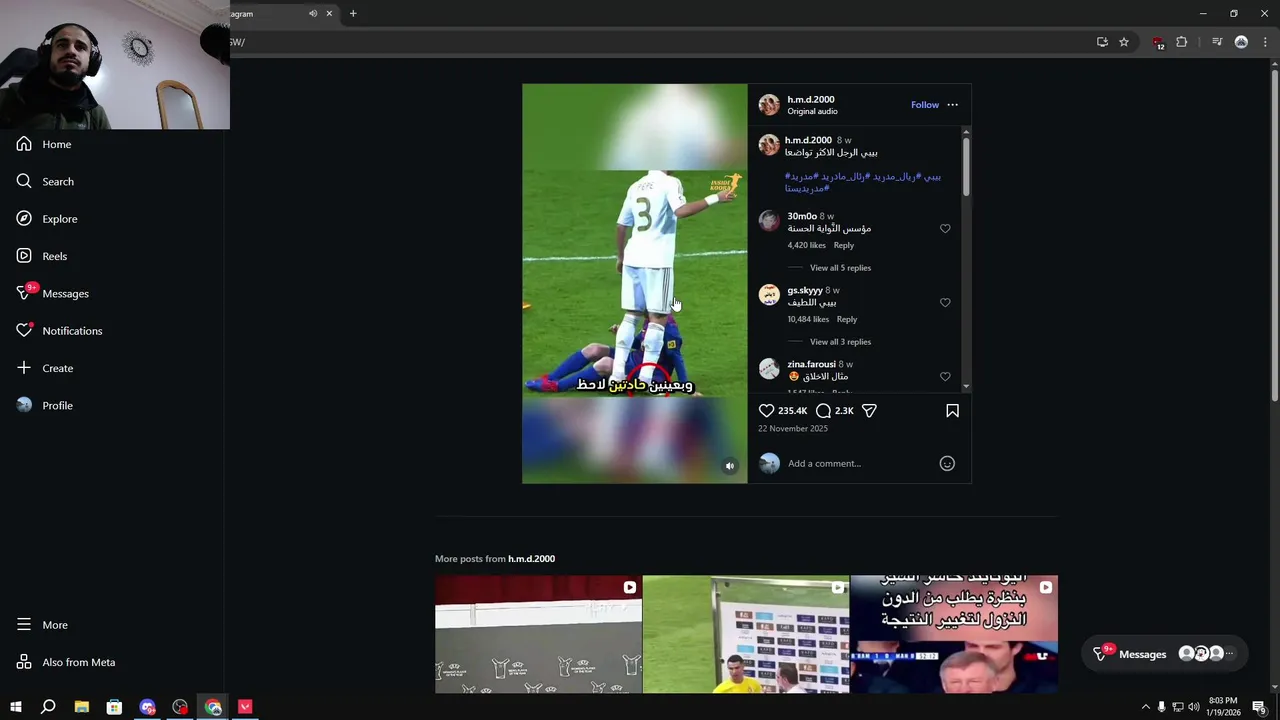The height and width of the screenshot is (720, 1280).
Task: Open h.m.d.2000 link in More posts
Action: pyautogui.click(x=531, y=559)
